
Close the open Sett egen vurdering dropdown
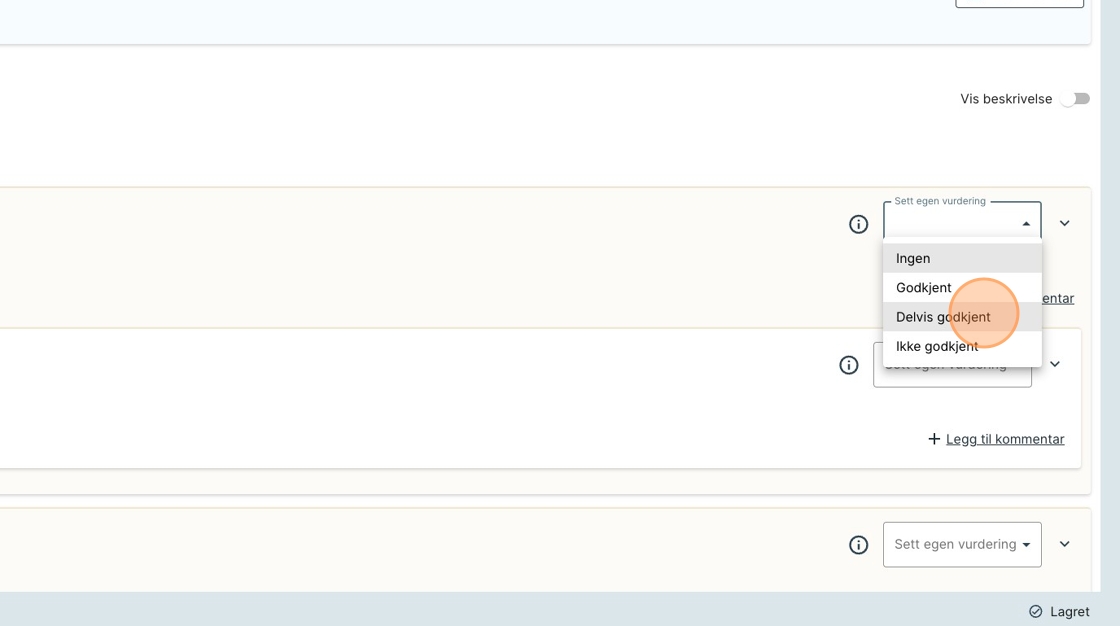(1026, 224)
